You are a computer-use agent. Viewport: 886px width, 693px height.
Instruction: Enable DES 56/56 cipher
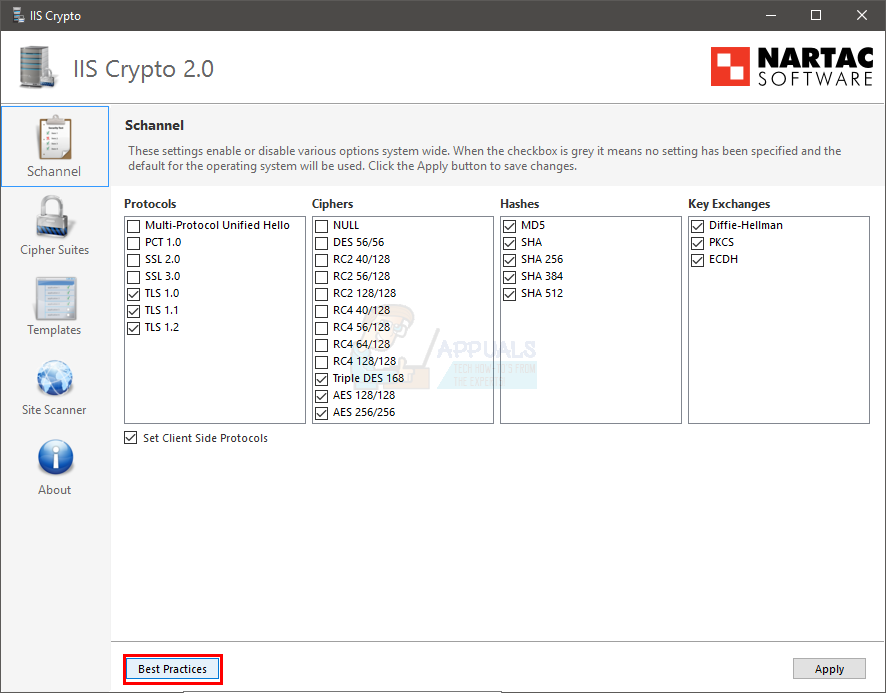[x=322, y=243]
